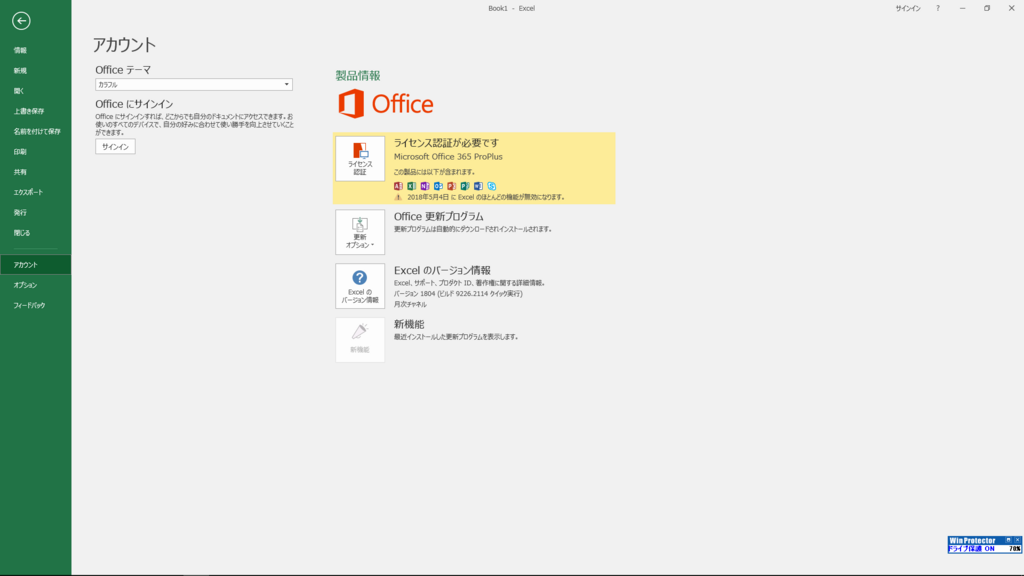This screenshot has width=1024, height=576.
Task: Expand the 更新オプション dropdown button
Action: 360,232
